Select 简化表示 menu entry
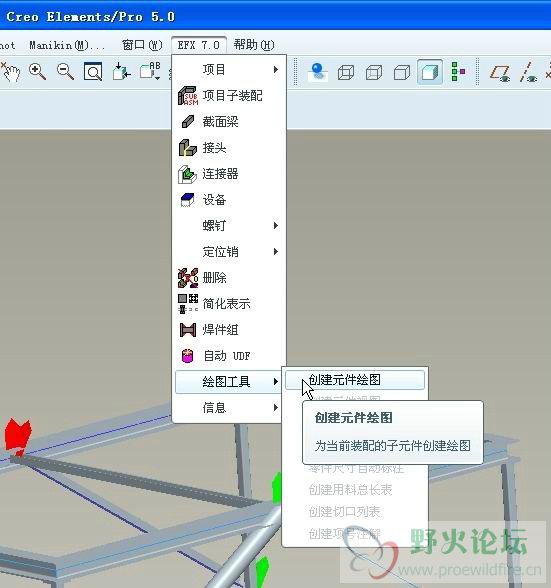This screenshot has height=588, width=551. pyautogui.click(x=228, y=304)
